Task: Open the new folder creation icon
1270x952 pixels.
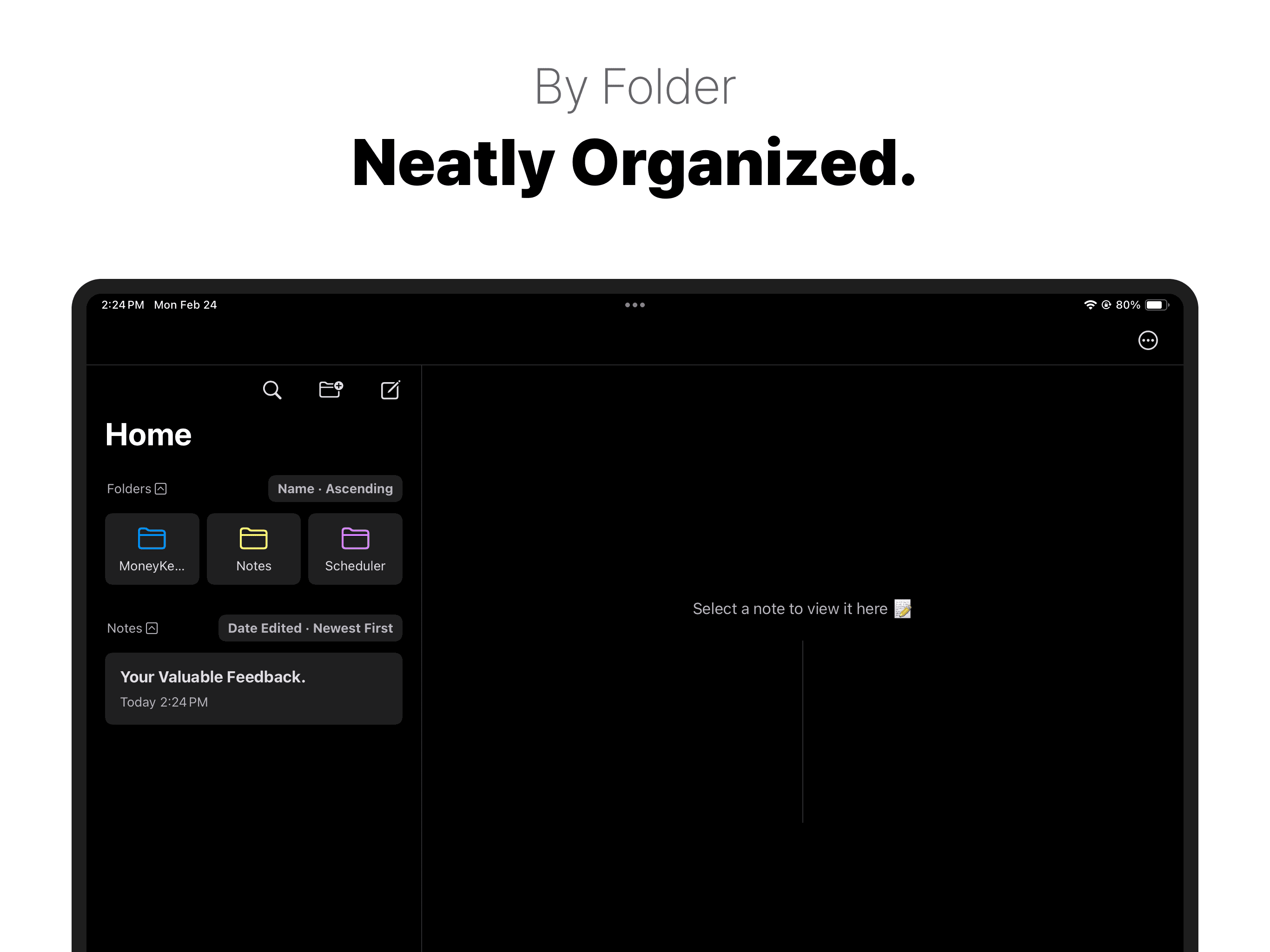Action: [331, 390]
